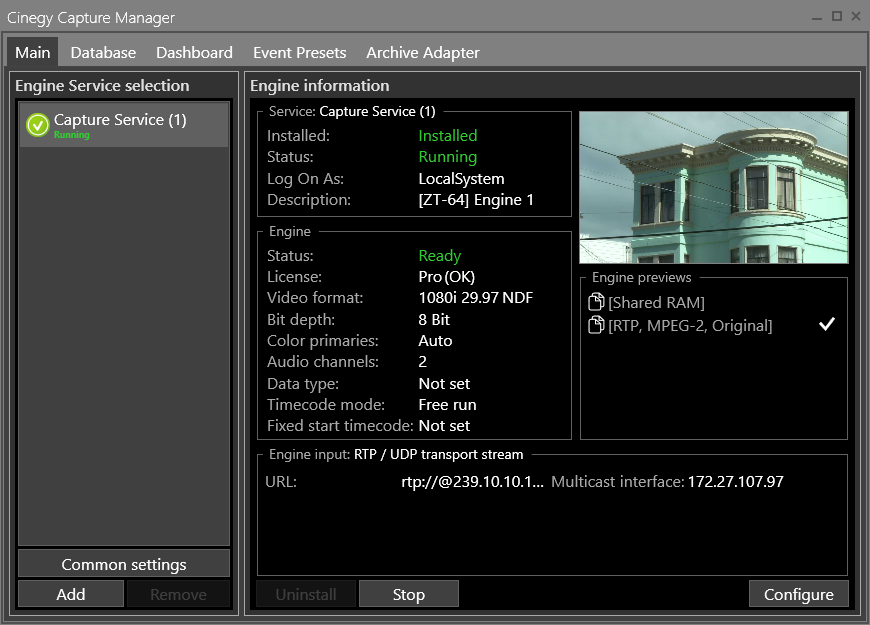Go to the Event Presets tab
870x625 pixels.
pos(300,53)
